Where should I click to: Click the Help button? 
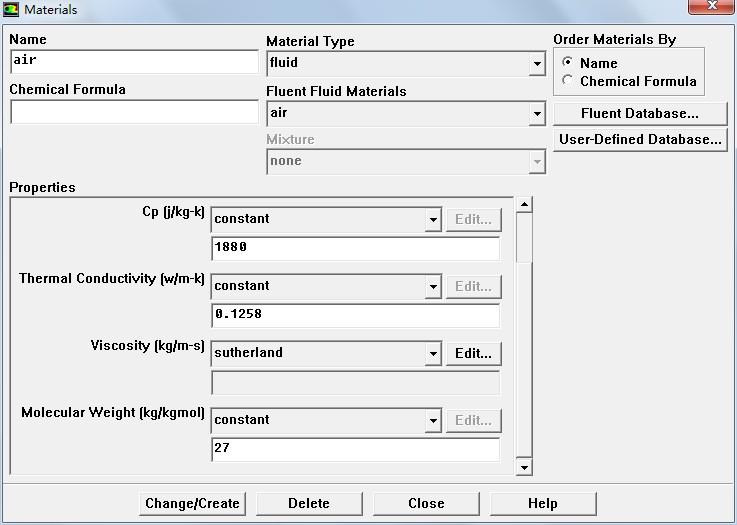[x=542, y=503]
